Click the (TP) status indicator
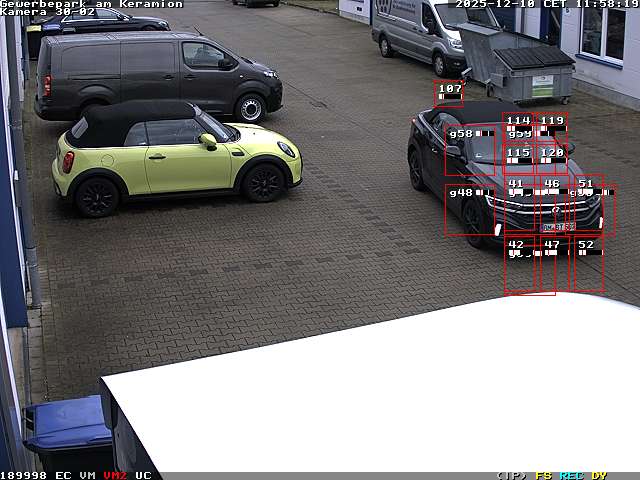 coord(511,475)
